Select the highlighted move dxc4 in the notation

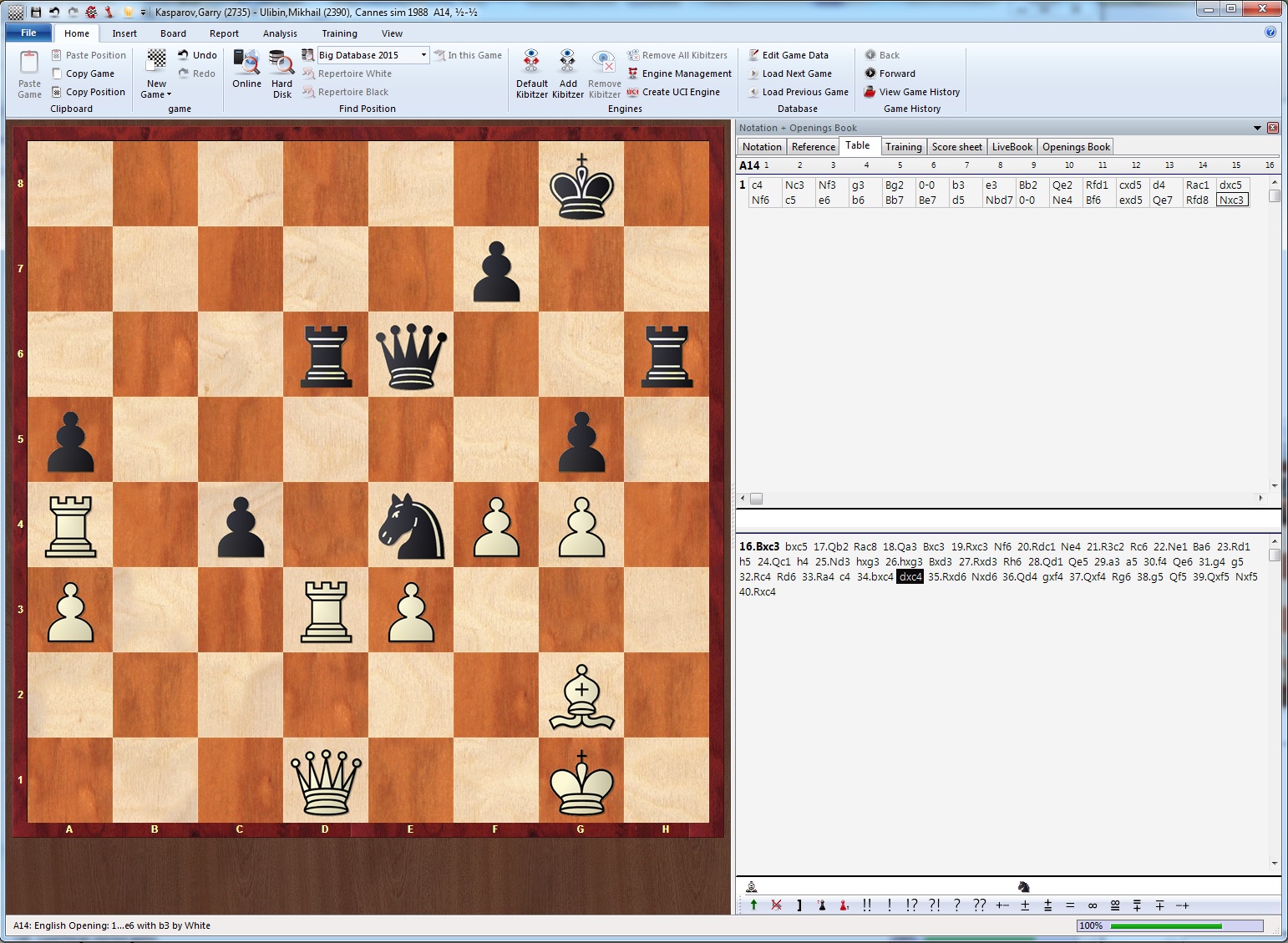910,576
